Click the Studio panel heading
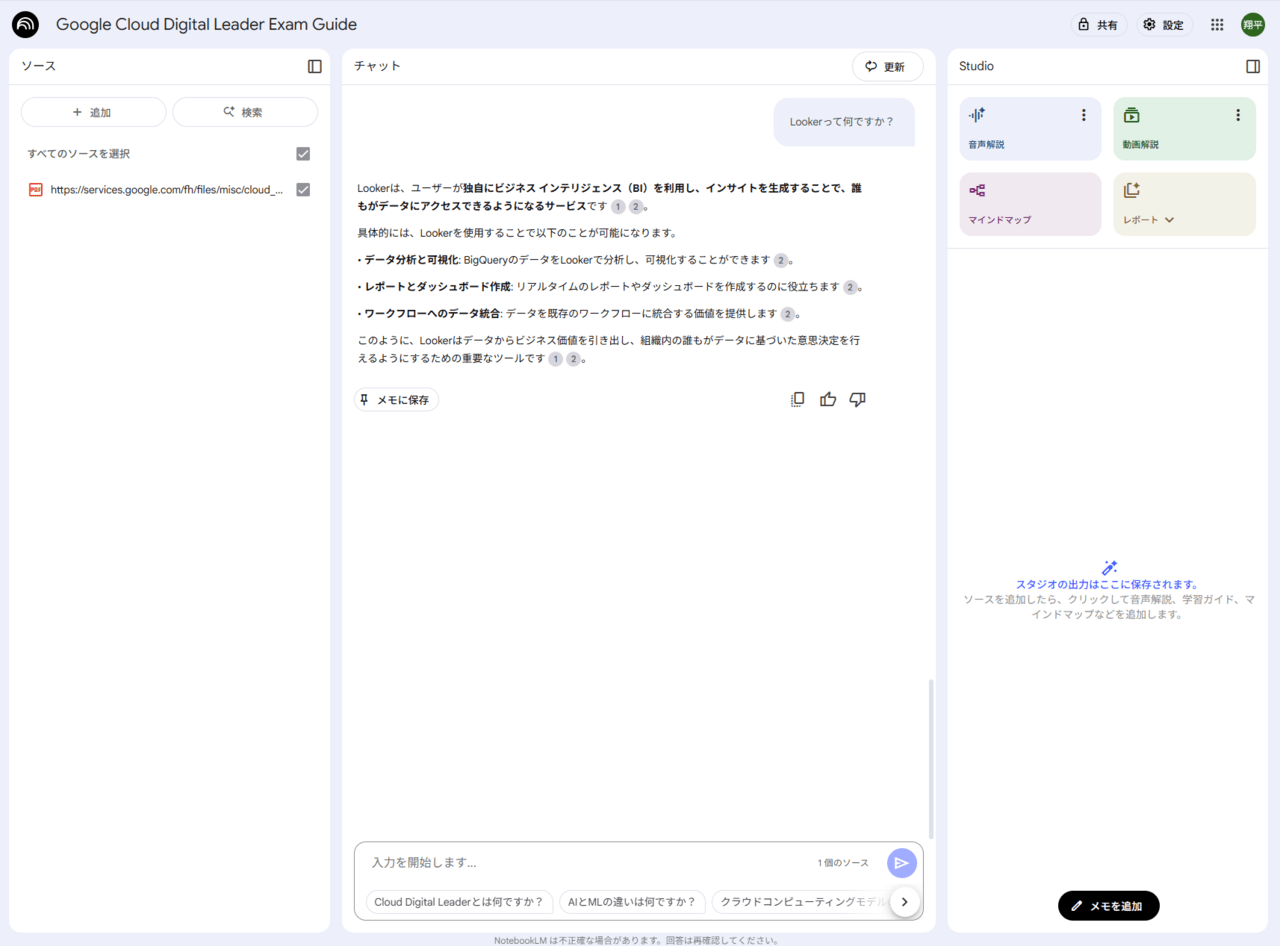The width and height of the screenshot is (1280, 946). (976, 66)
